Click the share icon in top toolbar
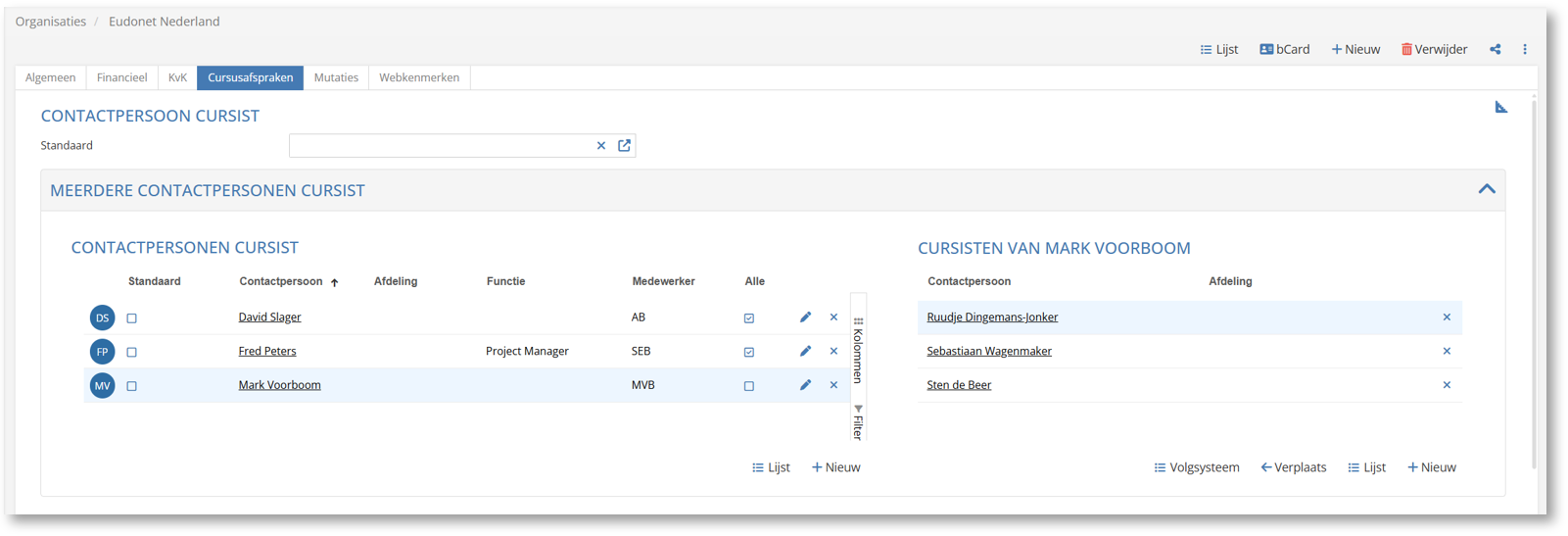The height and width of the screenshot is (536, 1568). (1495, 49)
